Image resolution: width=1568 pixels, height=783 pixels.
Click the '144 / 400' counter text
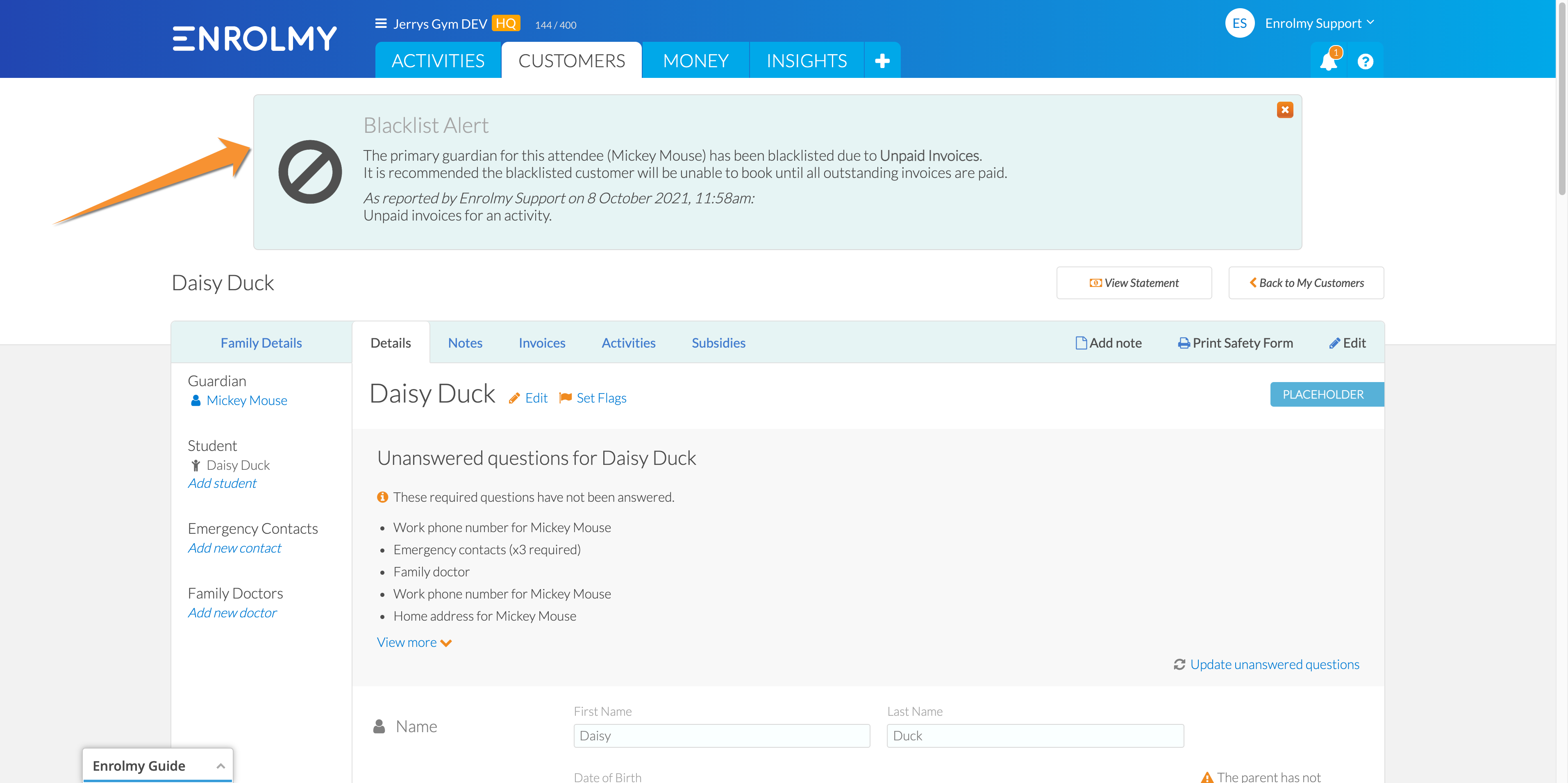(555, 25)
